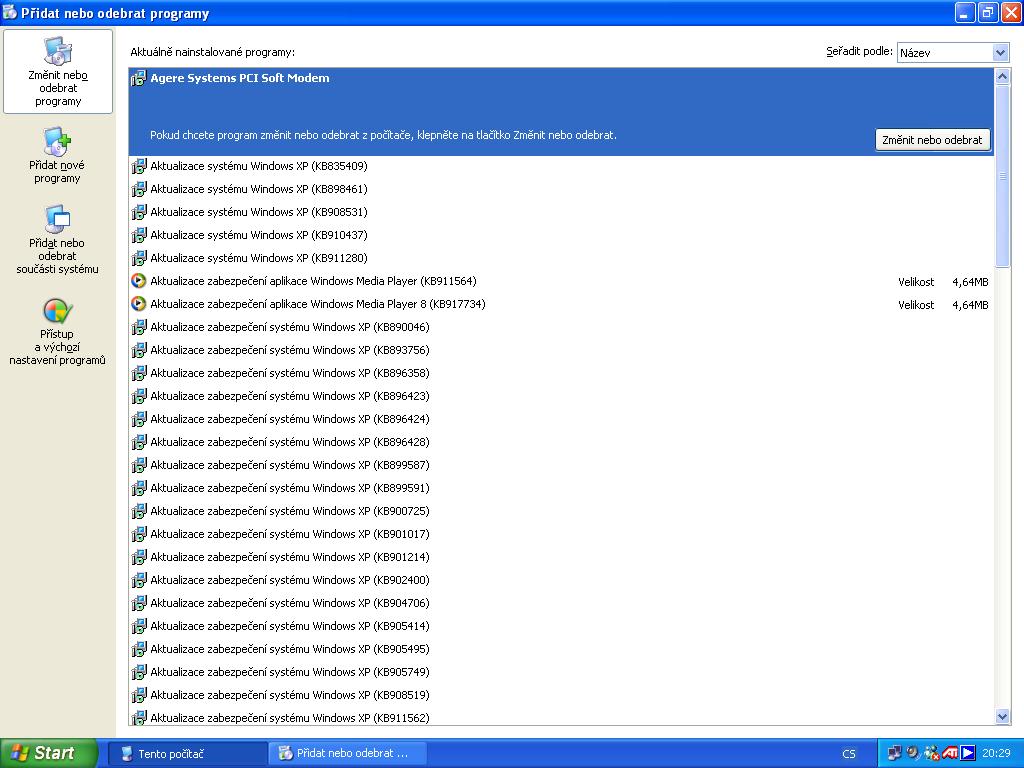
Task: Open the Seřadit podle Název dropdown
Action: pos(953,52)
